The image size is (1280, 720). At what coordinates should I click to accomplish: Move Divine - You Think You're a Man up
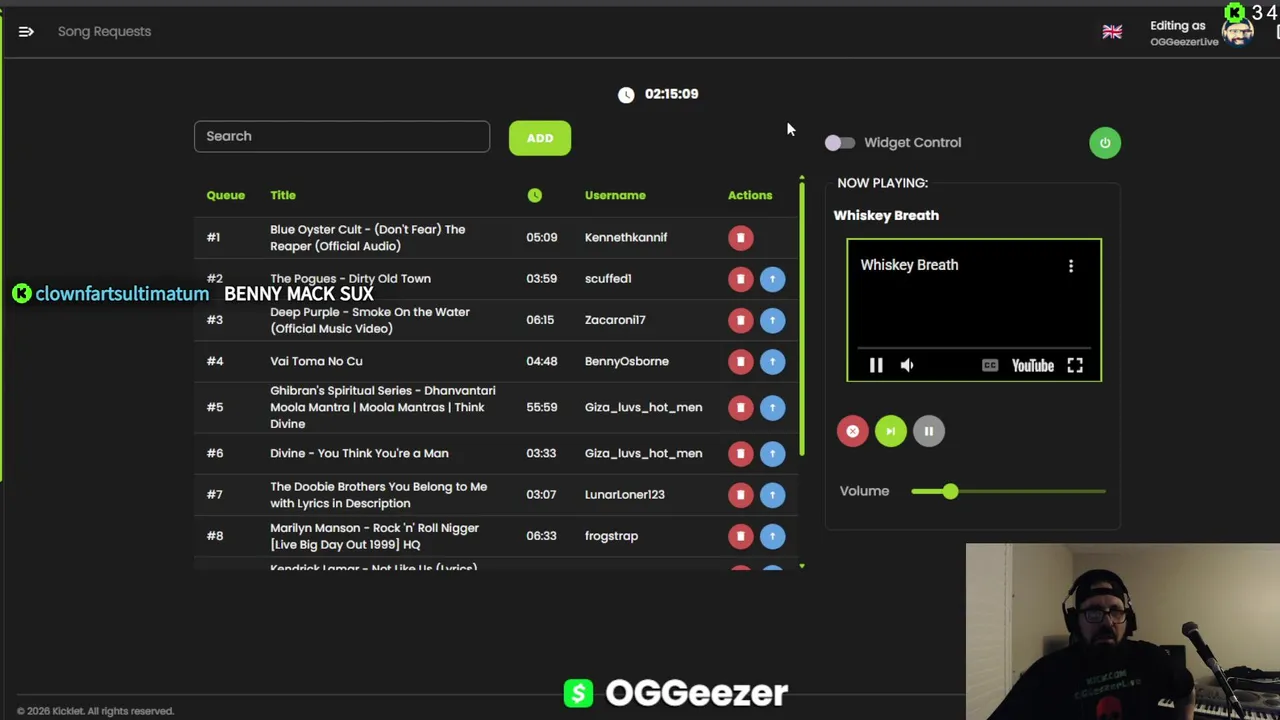[772, 453]
